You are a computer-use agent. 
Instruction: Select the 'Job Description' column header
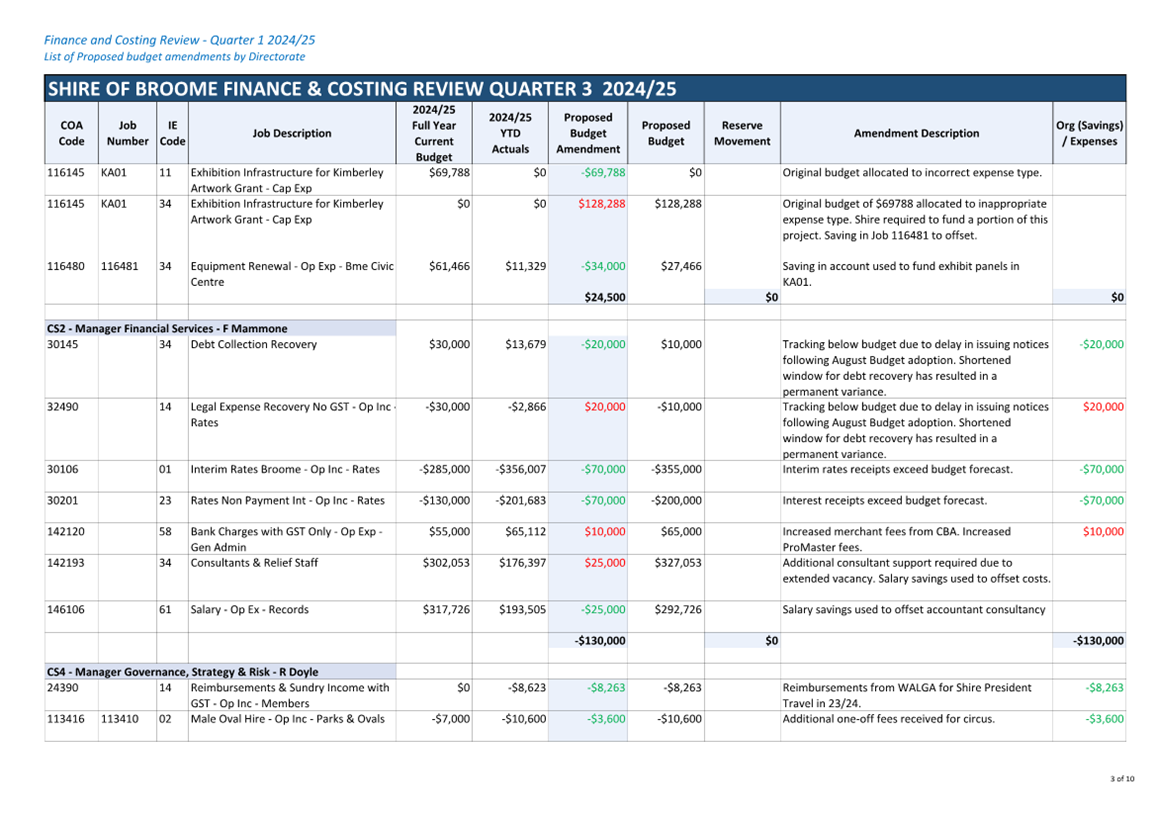[x=292, y=133]
